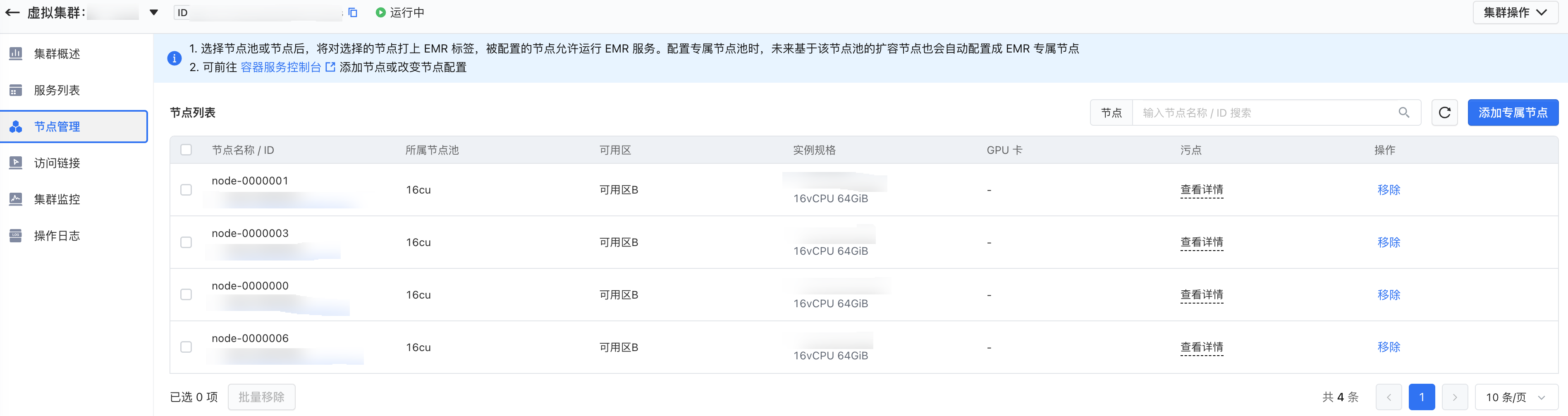Image resolution: width=1568 pixels, height=416 pixels.
Task: Toggle the select-all nodes header checkbox
Action: coord(186,150)
